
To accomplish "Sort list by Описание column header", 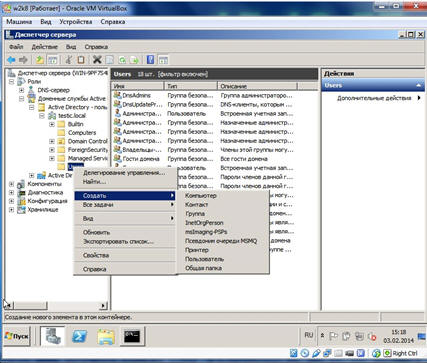I will tap(257, 86).
